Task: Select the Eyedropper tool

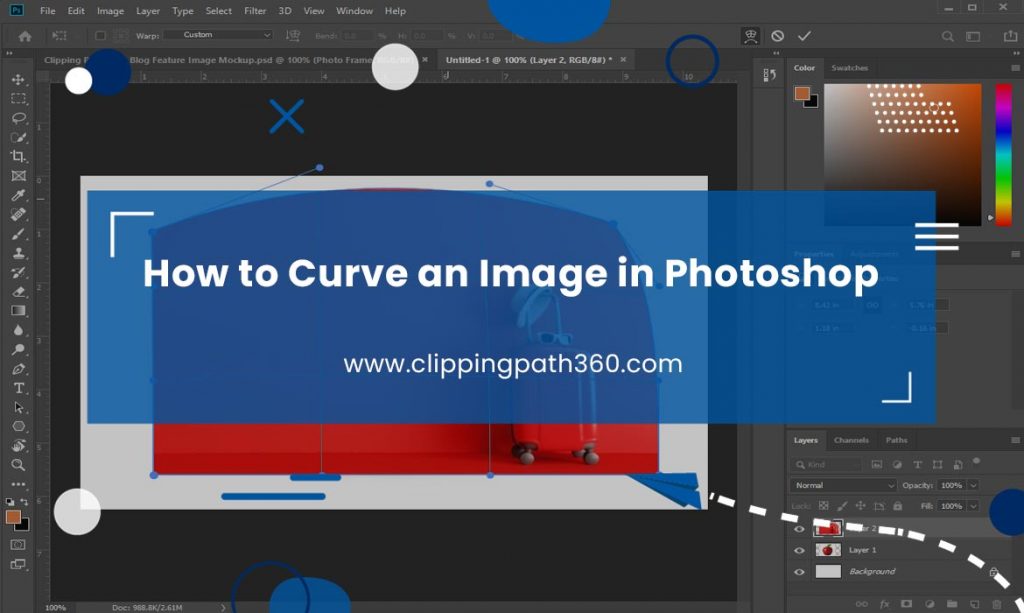Action: (x=18, y=195)
